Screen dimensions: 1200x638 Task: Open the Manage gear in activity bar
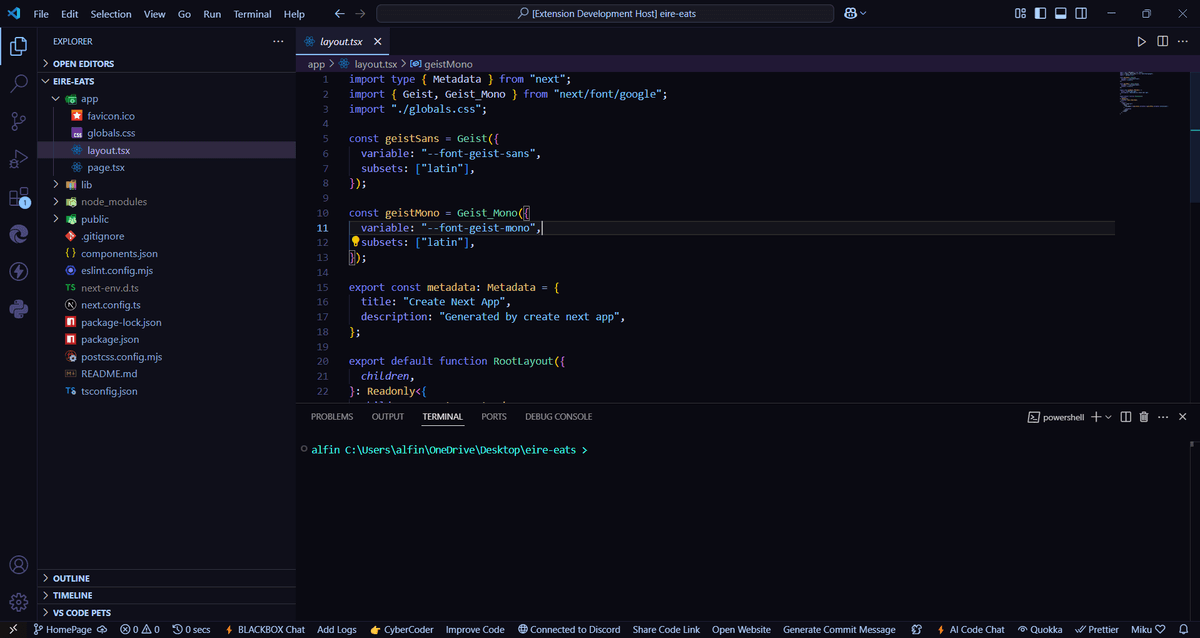[18, 602]
